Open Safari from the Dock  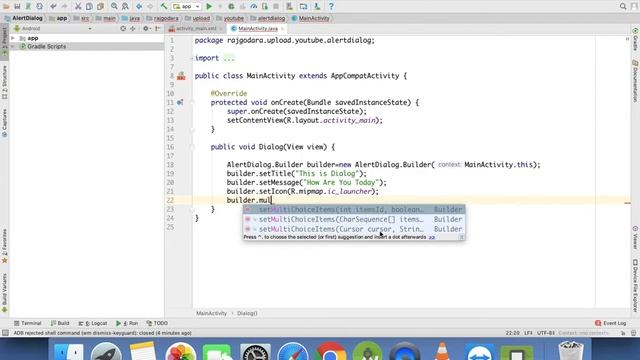tap(293, 352)
